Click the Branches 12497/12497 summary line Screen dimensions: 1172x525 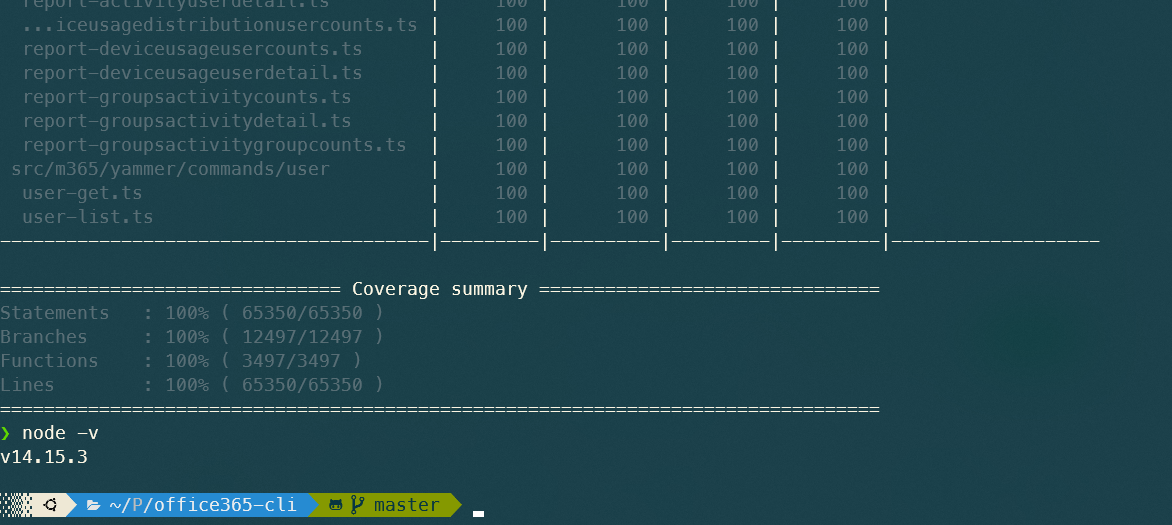192,337
